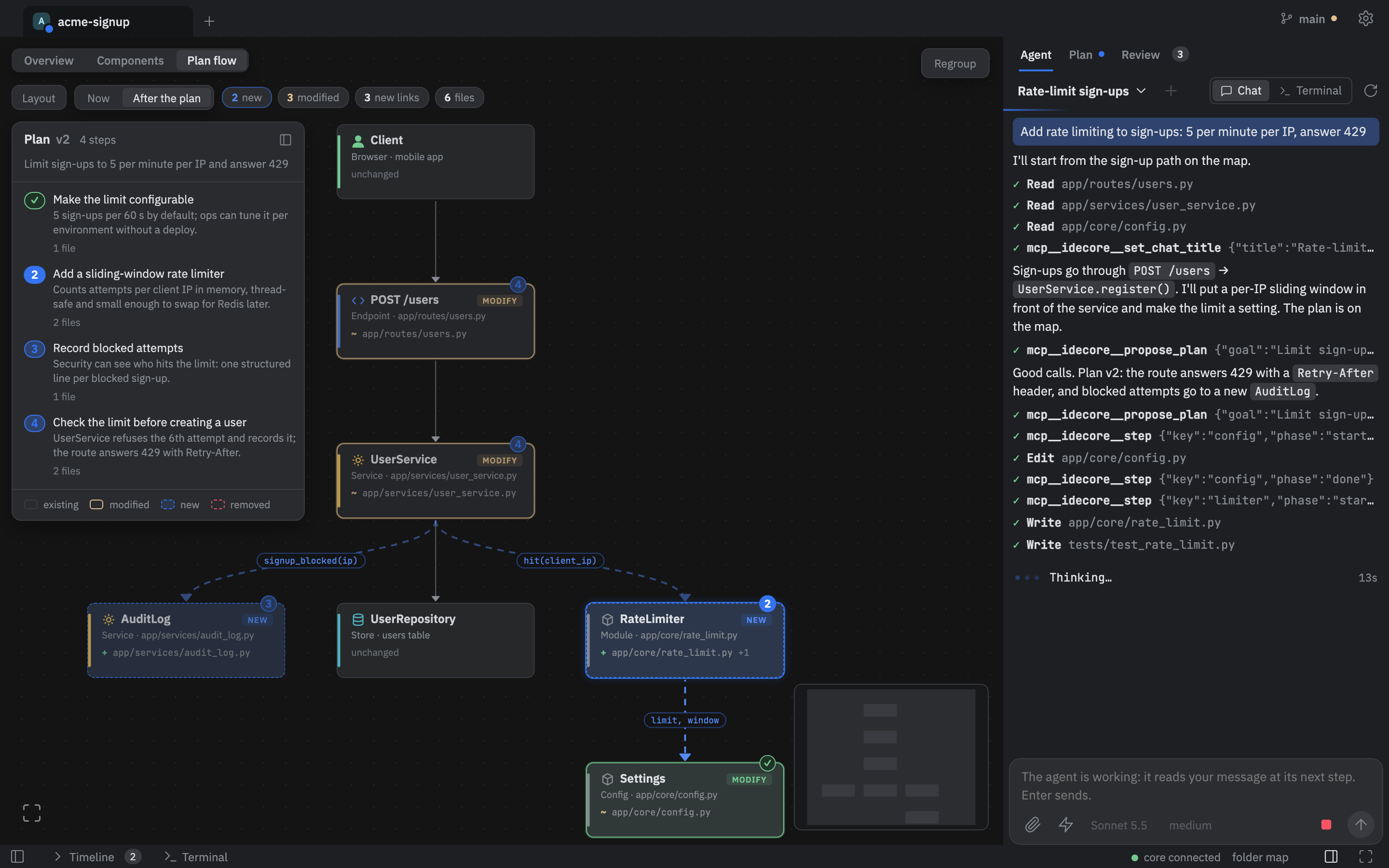Stop the agent with red square

coord(1326,825)
